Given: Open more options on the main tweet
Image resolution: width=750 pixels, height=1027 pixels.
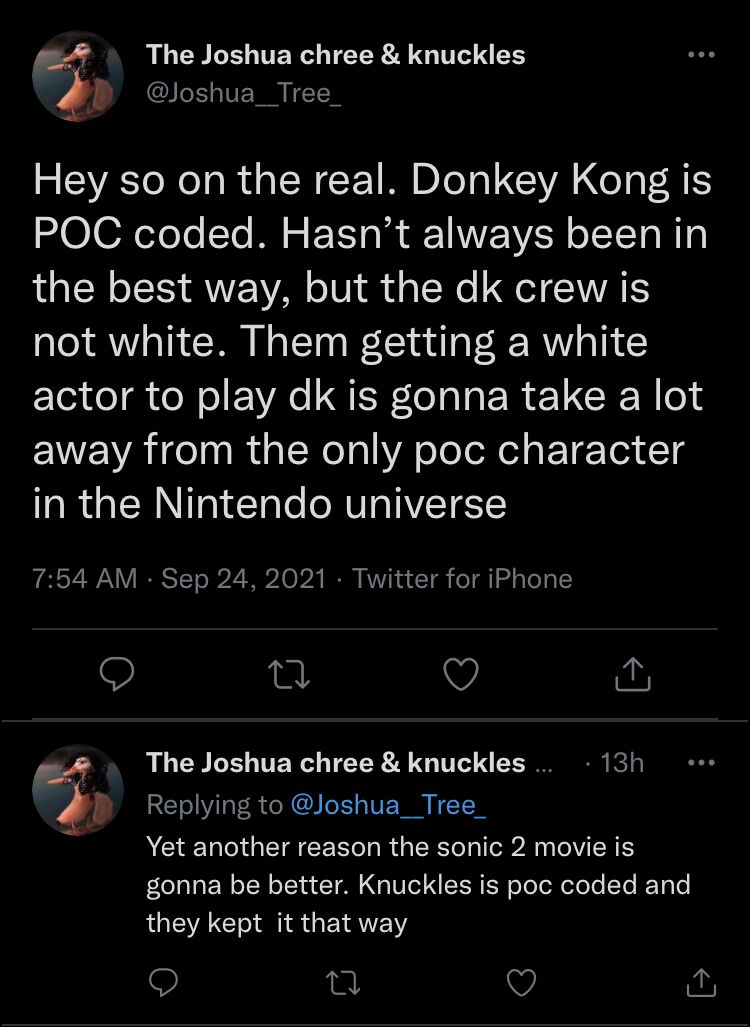Looking at the screenshot, I should (x=701, y=55).
